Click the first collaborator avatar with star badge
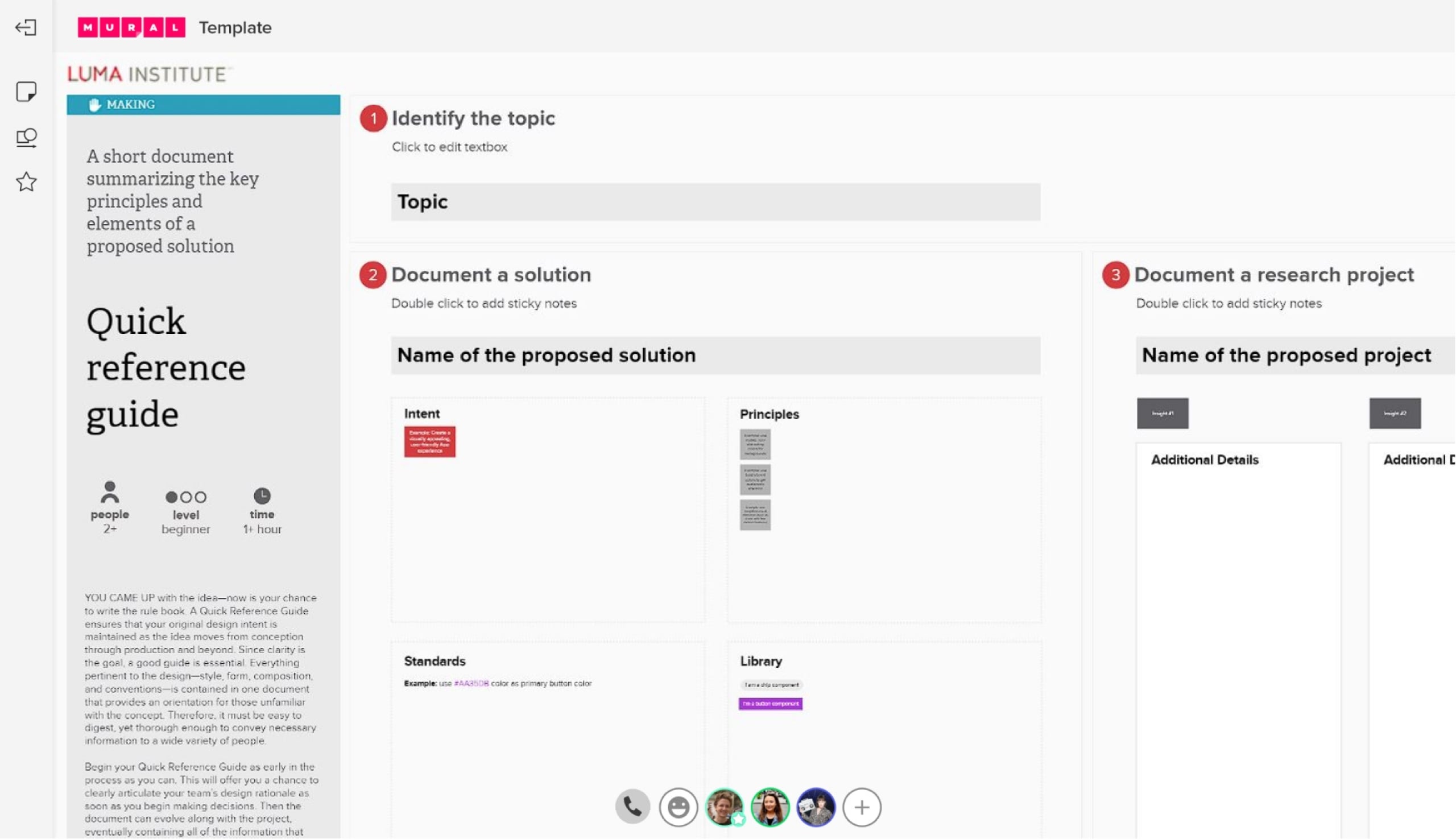Viewport: 1456px width, 839px height. coord(724,807)
